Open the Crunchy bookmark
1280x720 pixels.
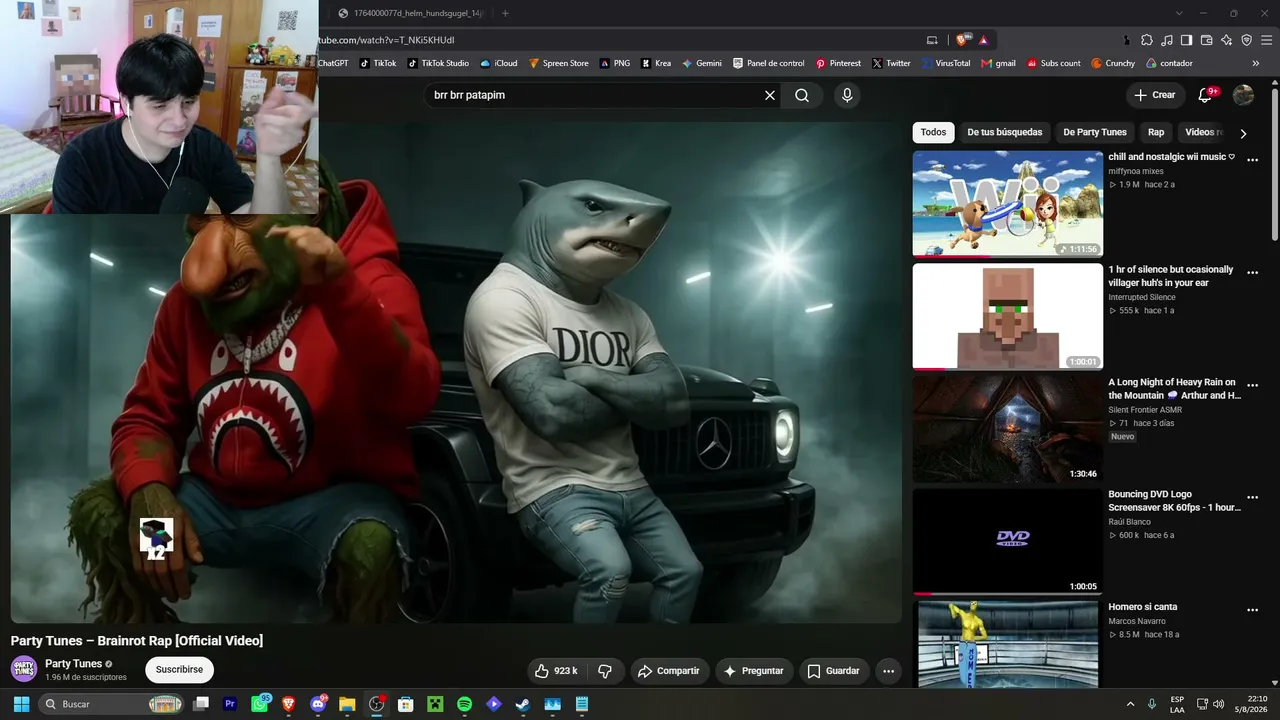click(1113, 63)
